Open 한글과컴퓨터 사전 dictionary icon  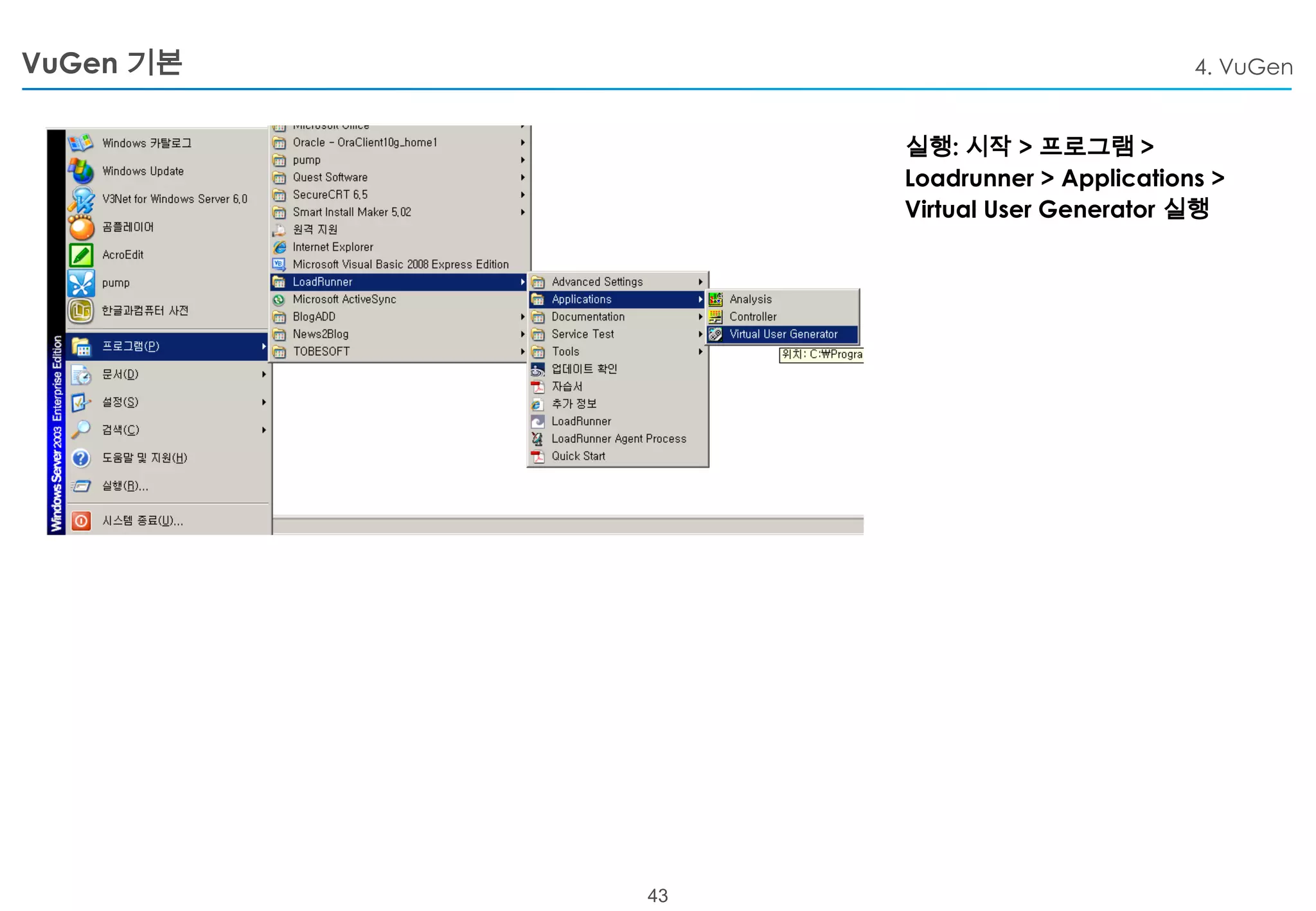(x=81, y=311)
